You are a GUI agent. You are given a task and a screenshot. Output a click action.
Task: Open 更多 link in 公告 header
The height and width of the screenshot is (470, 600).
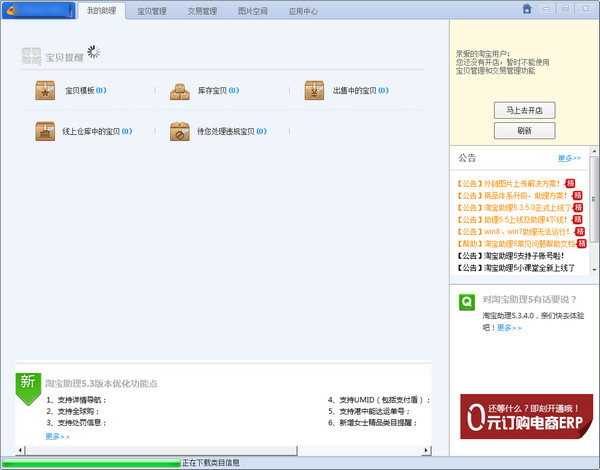click(569, 158)
